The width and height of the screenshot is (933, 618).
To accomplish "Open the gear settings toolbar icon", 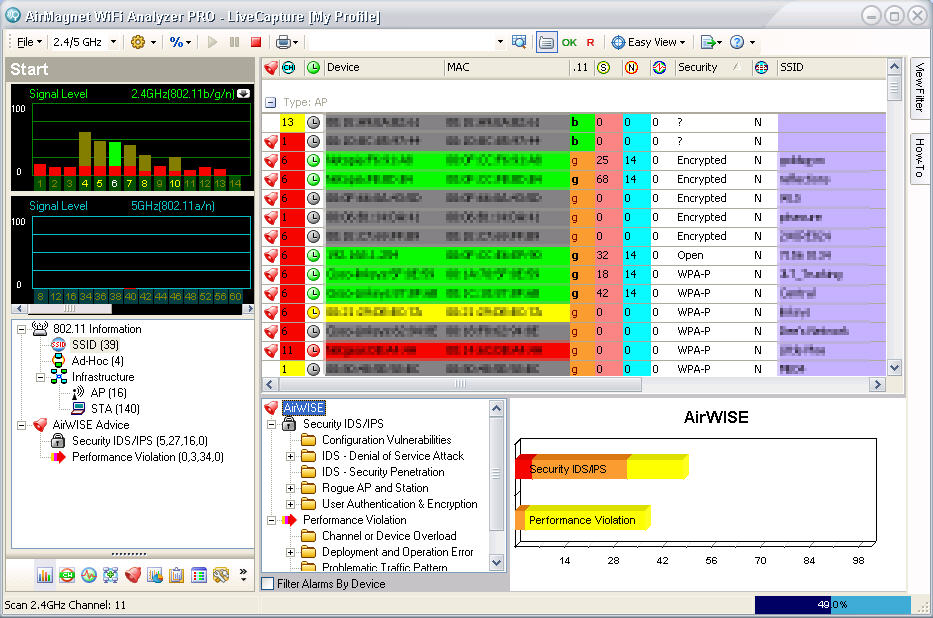I will point(138,42).
